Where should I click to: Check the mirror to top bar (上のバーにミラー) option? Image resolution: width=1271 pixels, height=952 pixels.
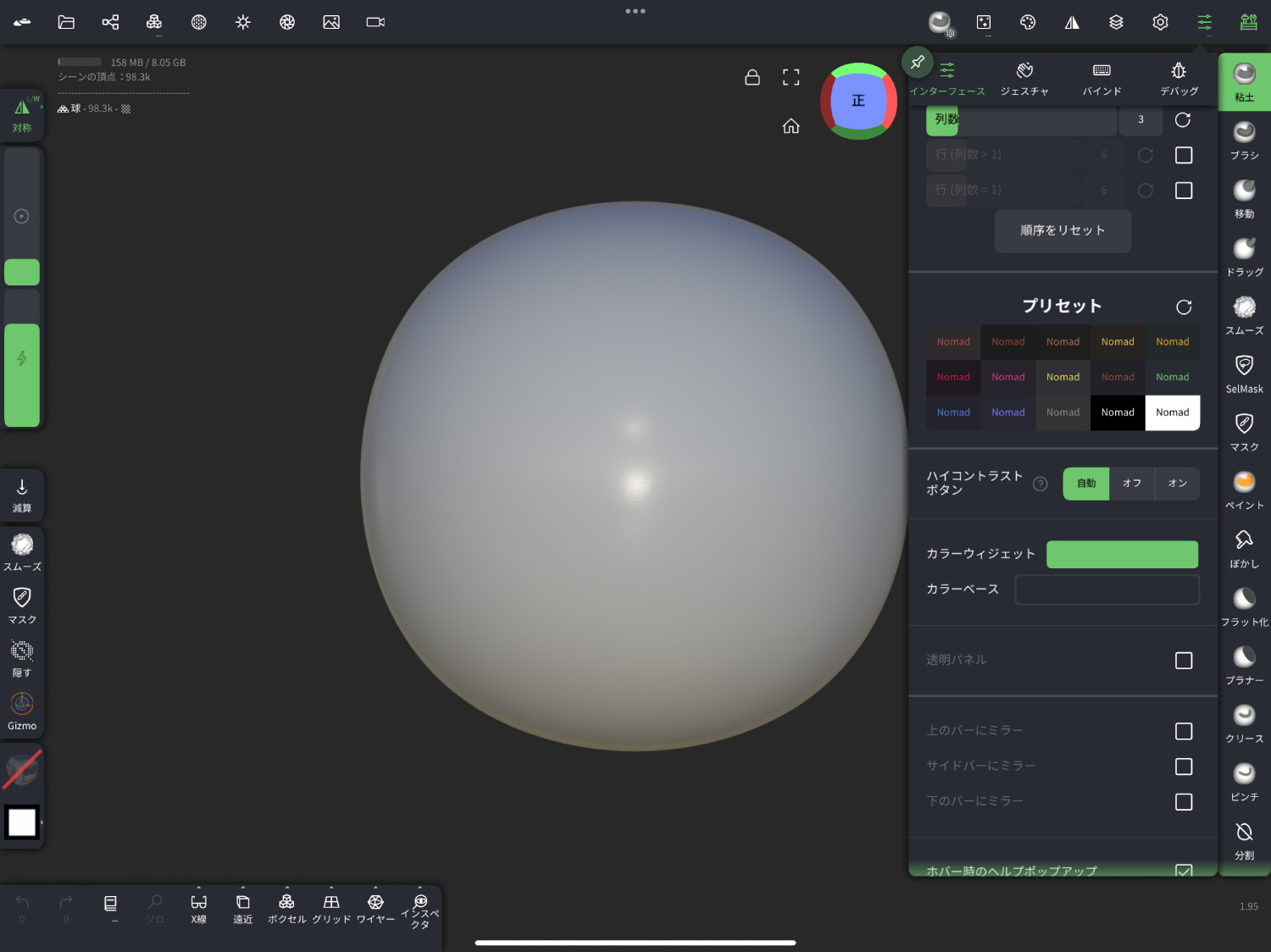[1183, 731]
